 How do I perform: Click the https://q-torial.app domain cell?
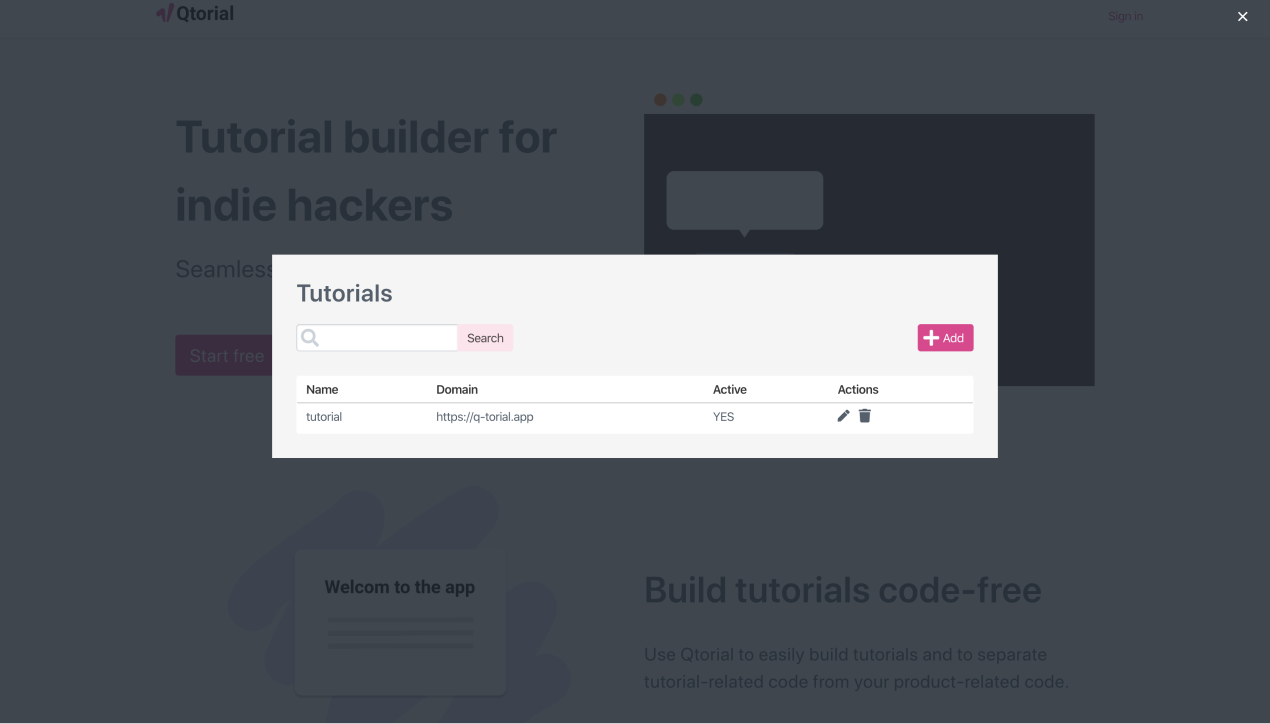[484, 417]
